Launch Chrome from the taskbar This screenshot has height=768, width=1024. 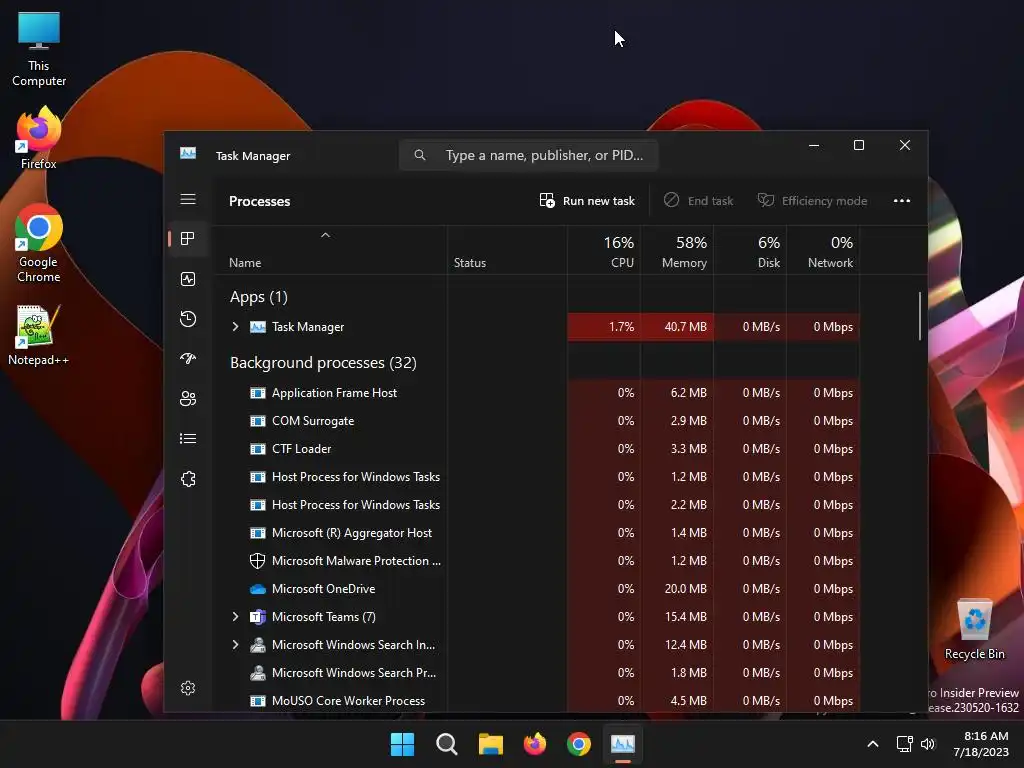tap(579, 744)
